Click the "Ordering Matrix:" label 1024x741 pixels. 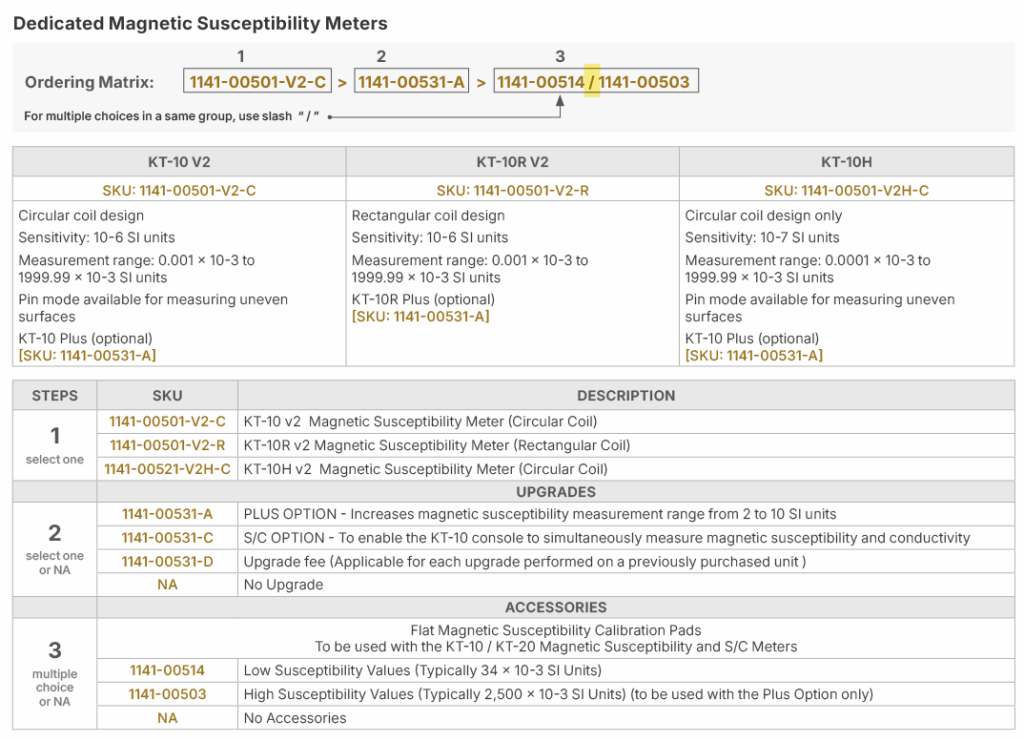89,82
